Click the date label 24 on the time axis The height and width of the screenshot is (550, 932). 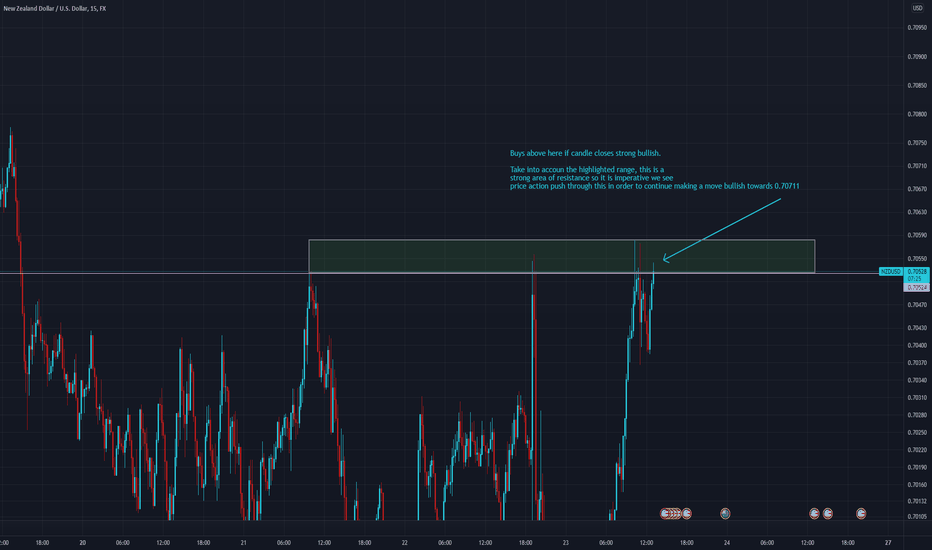tap(727, 542)
